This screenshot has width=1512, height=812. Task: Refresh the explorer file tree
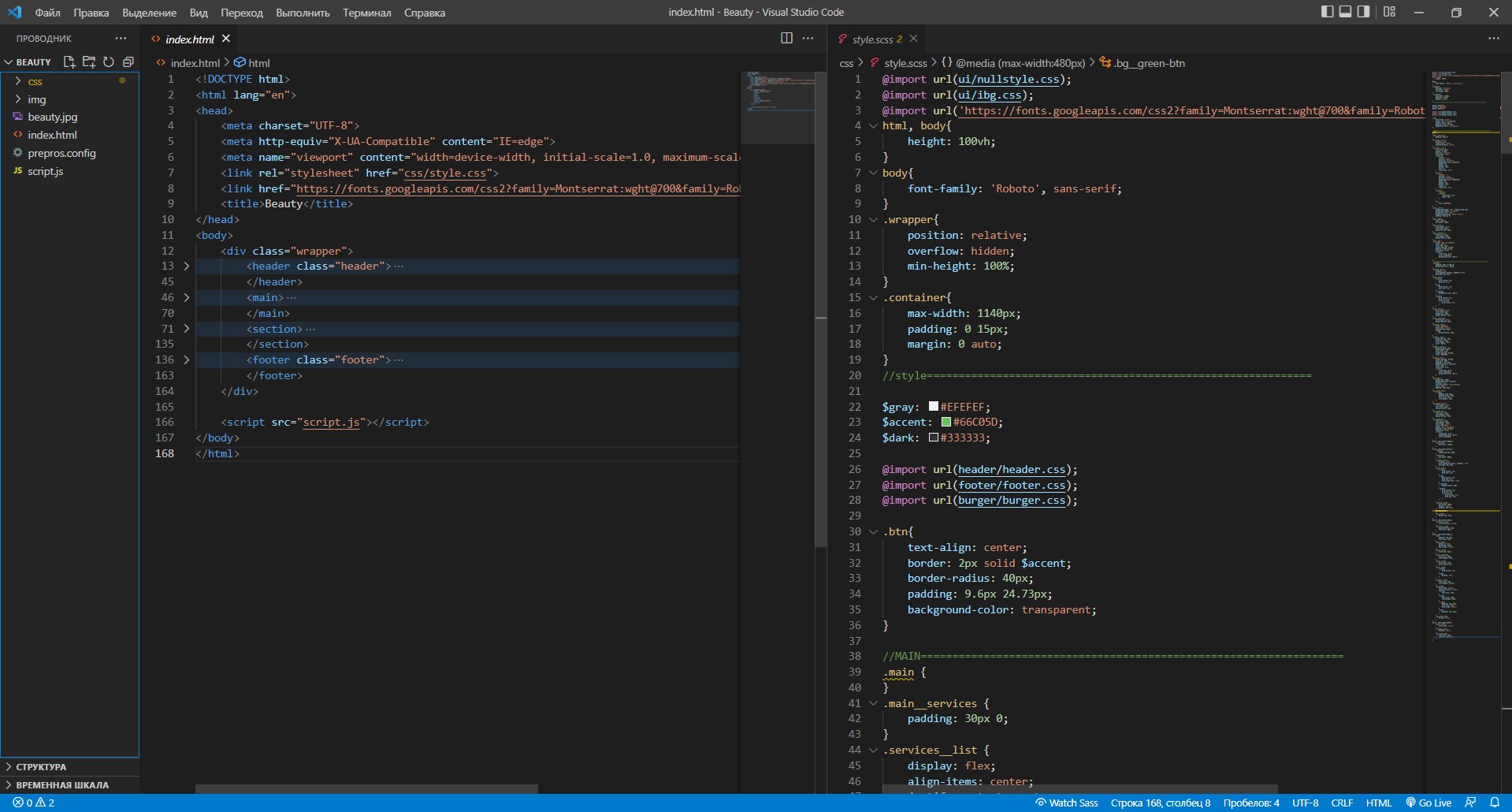coord(109,61)
